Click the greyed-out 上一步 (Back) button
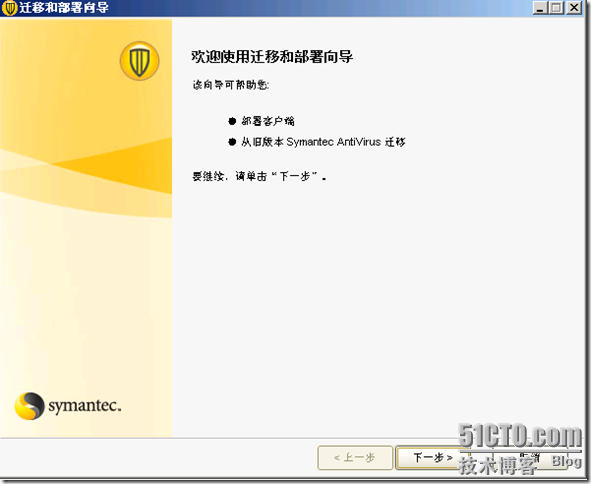Viewport: 591px width, 484px height. [x=355, y=458]
